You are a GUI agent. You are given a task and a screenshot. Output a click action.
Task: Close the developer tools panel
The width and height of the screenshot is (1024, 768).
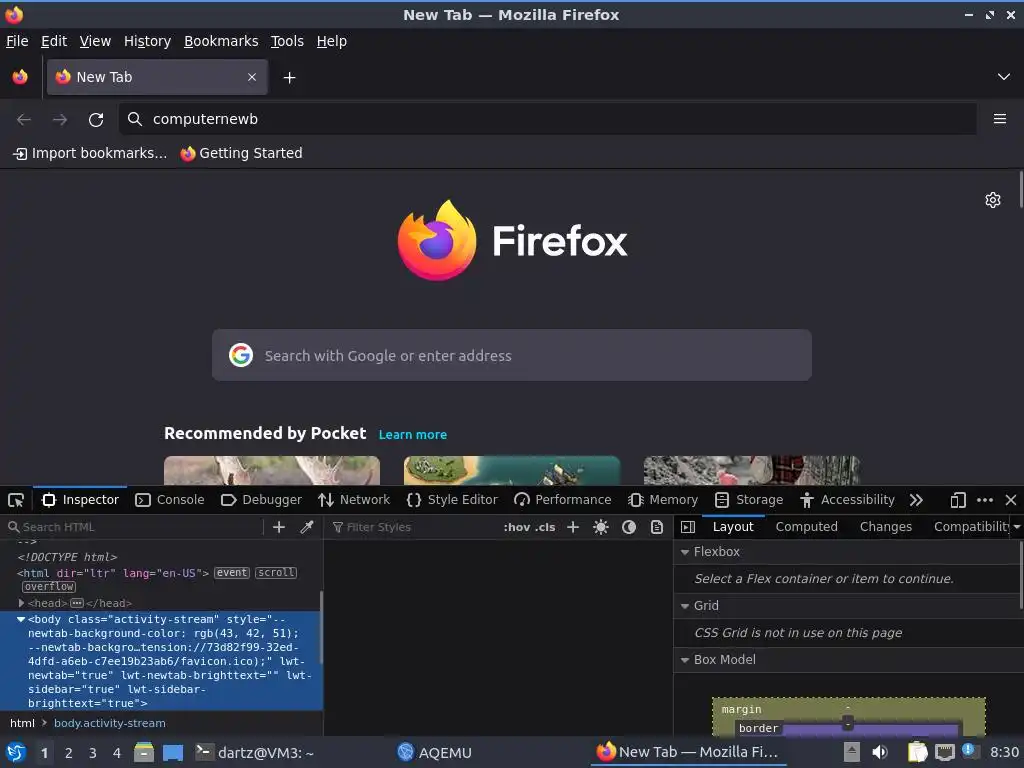click(x=1011, y=500)
